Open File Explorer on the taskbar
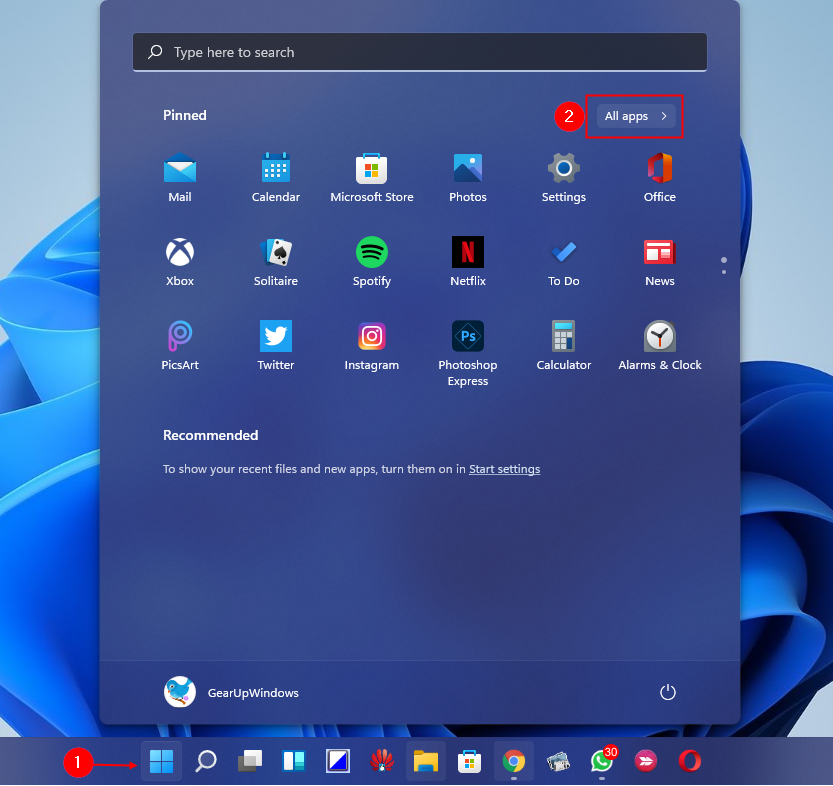The height and width of the screenshot is (786, 833). click(x=426, y=762)
